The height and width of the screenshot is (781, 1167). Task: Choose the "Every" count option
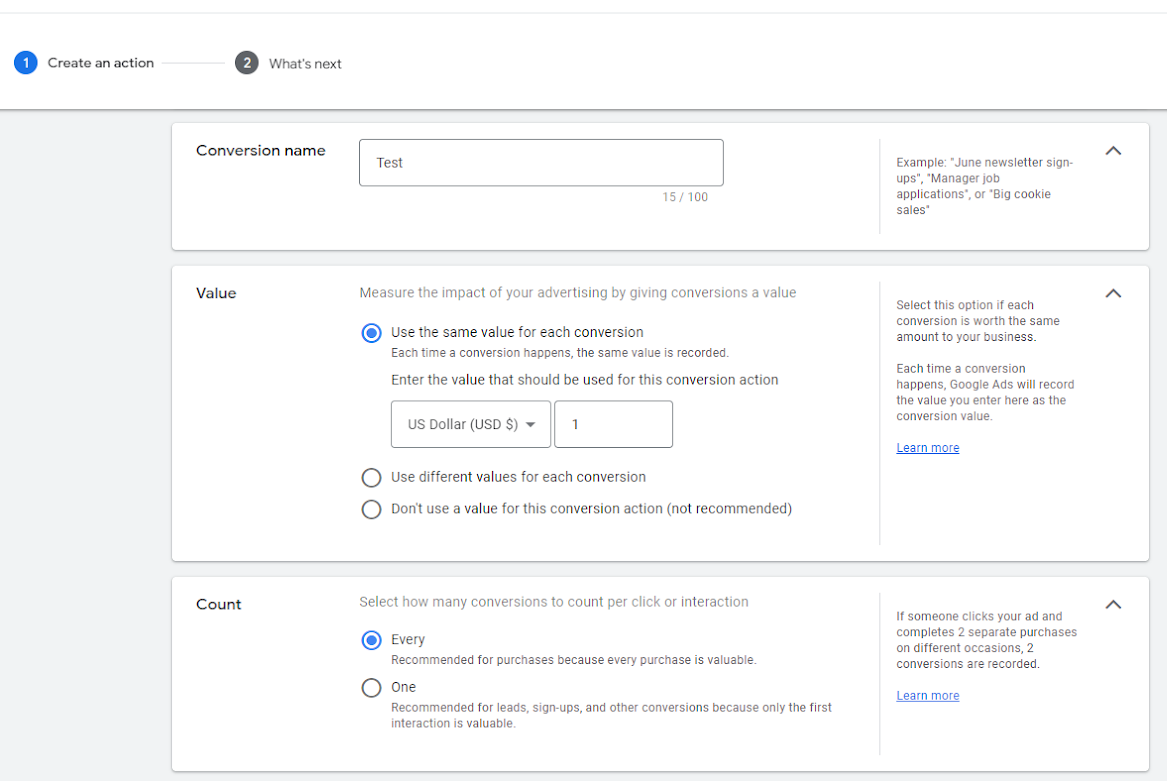tap(372, 640)
